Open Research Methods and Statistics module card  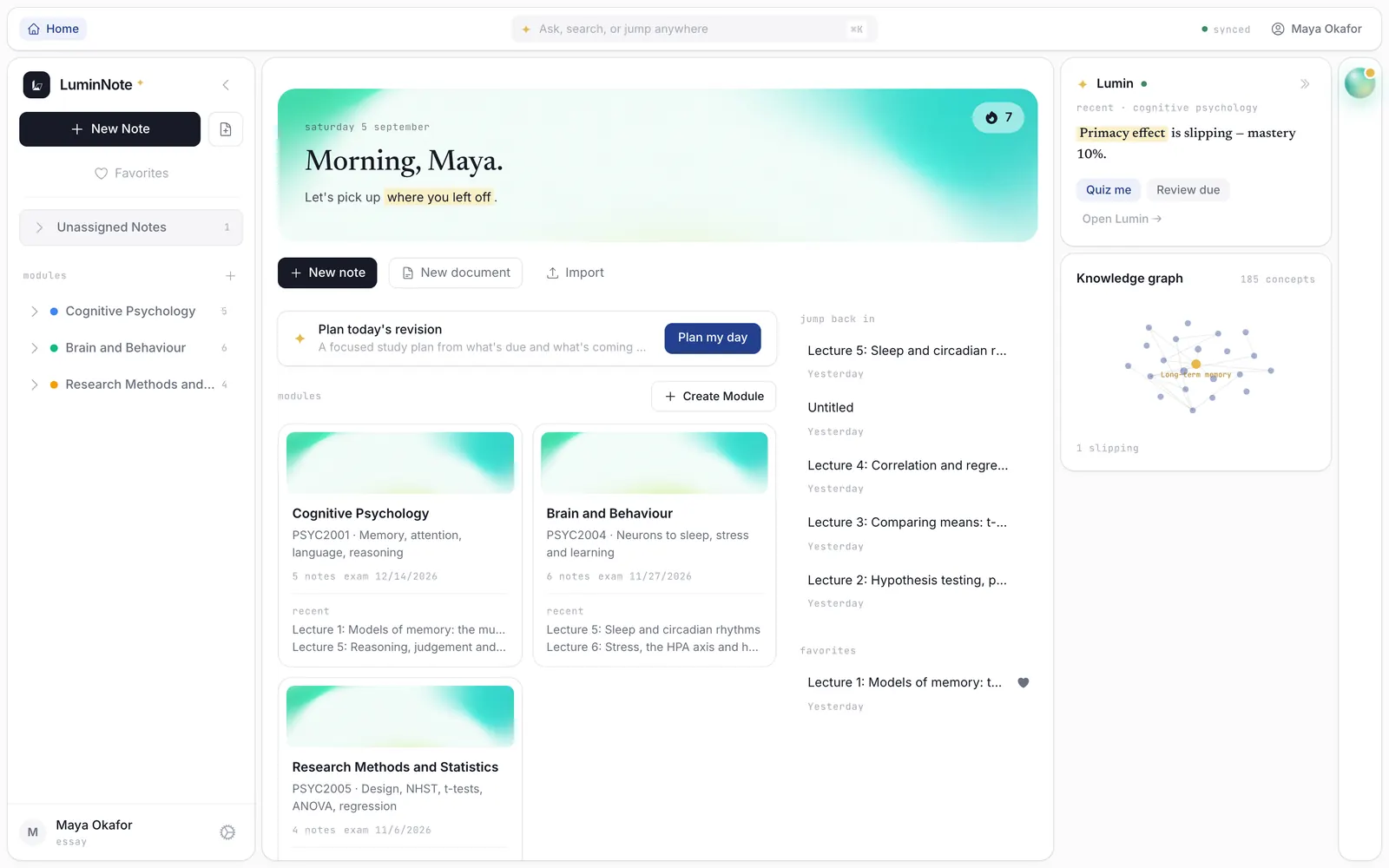400,768
